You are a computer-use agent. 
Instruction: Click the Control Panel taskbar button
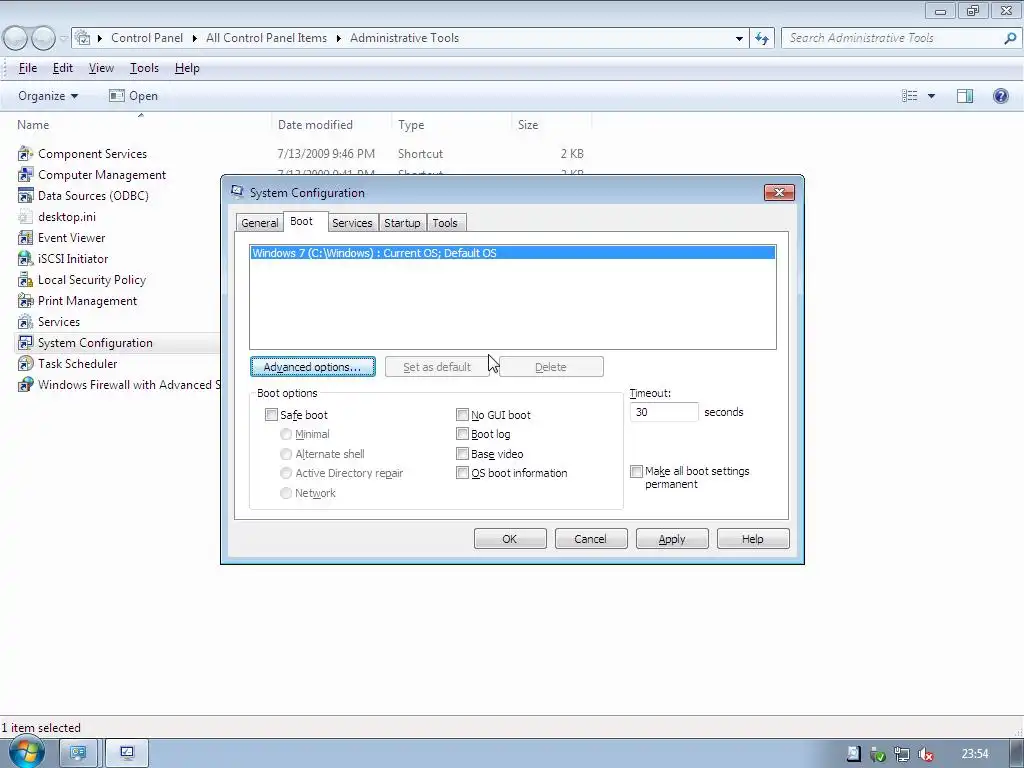coord(78,754)
